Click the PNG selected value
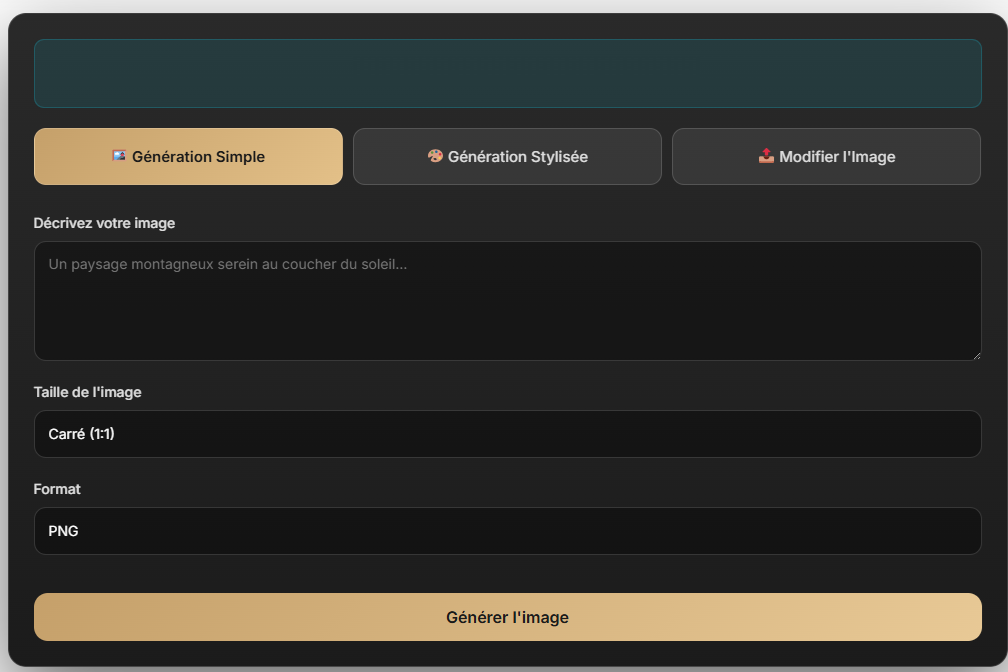 (x=63, y=531)
